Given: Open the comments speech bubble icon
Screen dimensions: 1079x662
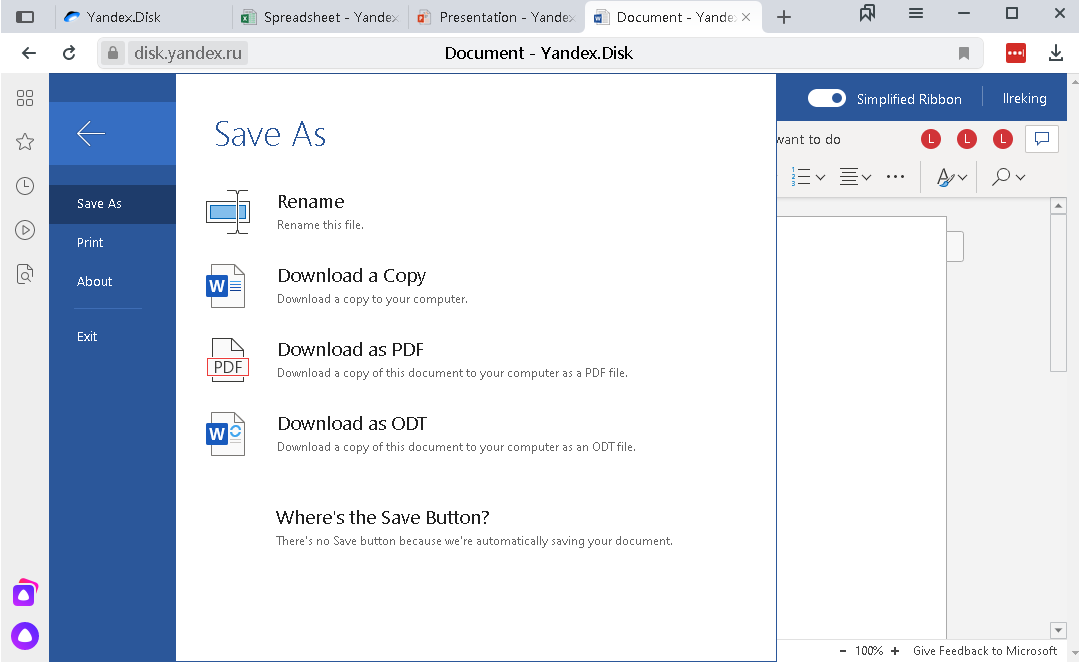Looking at the screenshot, I should click(1042, 139).
